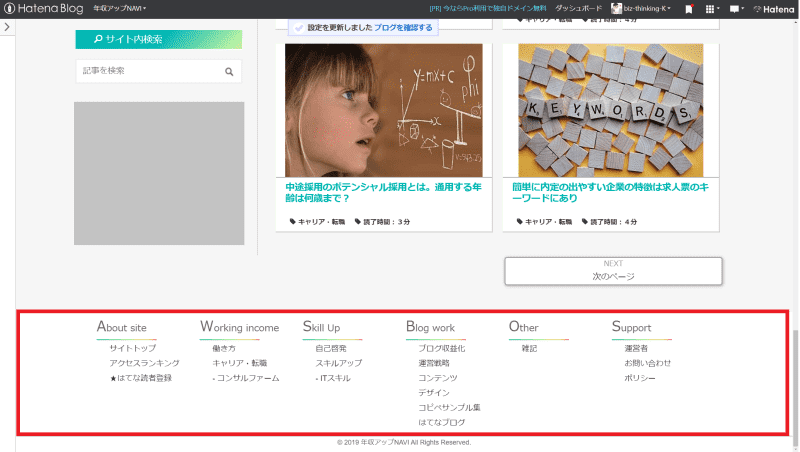Screen dimensions: 800x452
Task: Open スキルアップ footer link
Action: 339,363
